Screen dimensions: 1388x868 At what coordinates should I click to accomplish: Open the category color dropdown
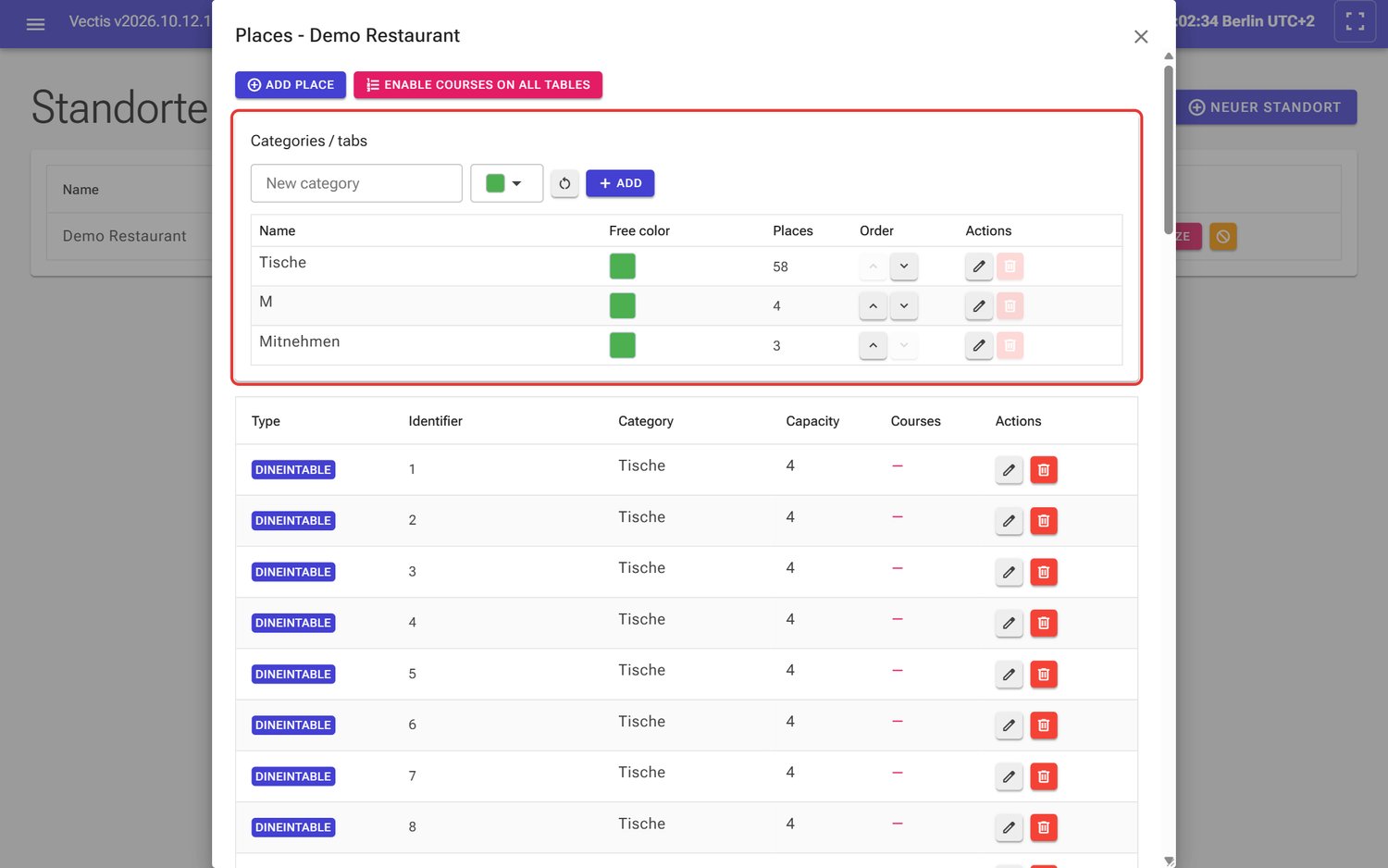click(506, 183)
